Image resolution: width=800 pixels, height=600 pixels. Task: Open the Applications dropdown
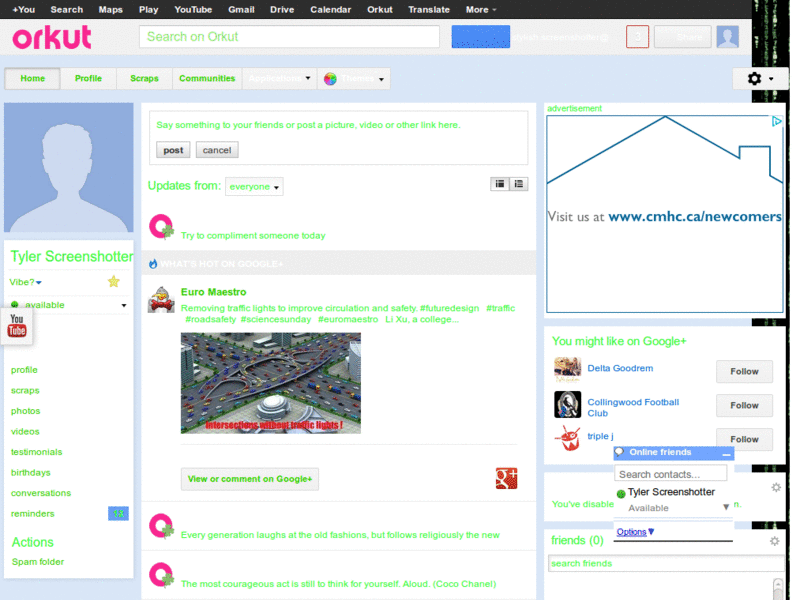pos(280,79)
